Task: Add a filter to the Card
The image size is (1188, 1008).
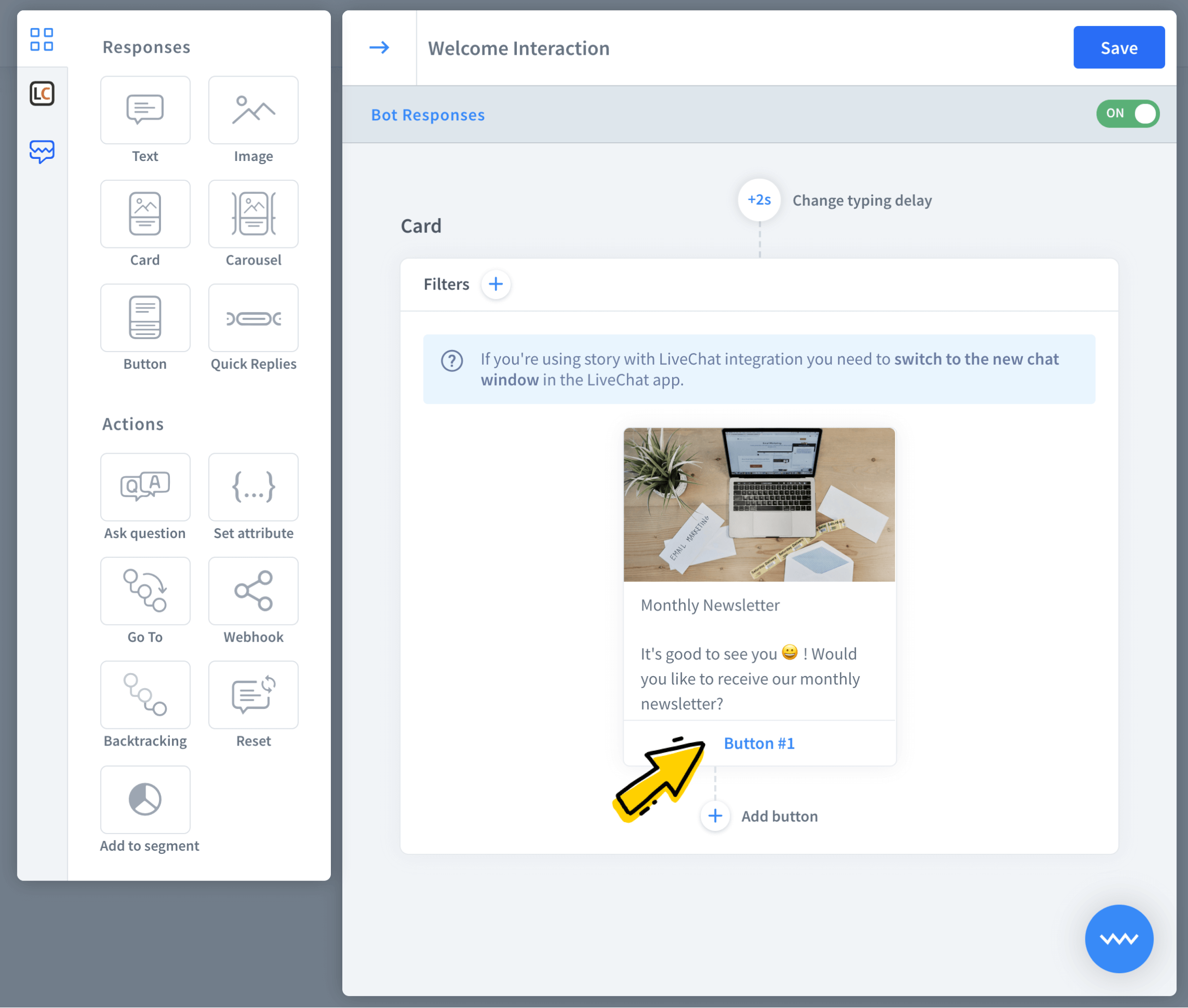Action: tap(495, 284)
